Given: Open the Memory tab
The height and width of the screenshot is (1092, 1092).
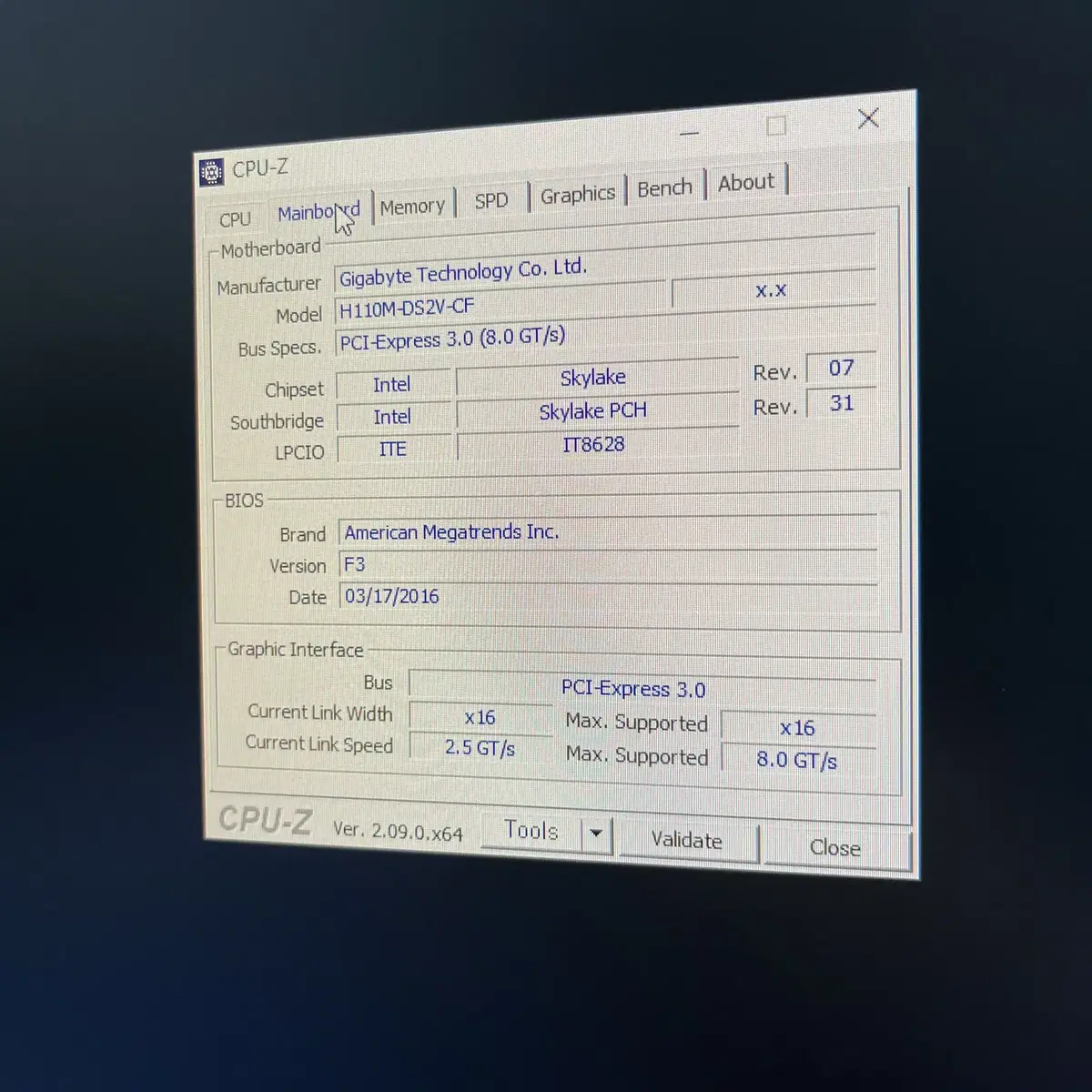Looking at the screenshot, I should click(412, 207).
